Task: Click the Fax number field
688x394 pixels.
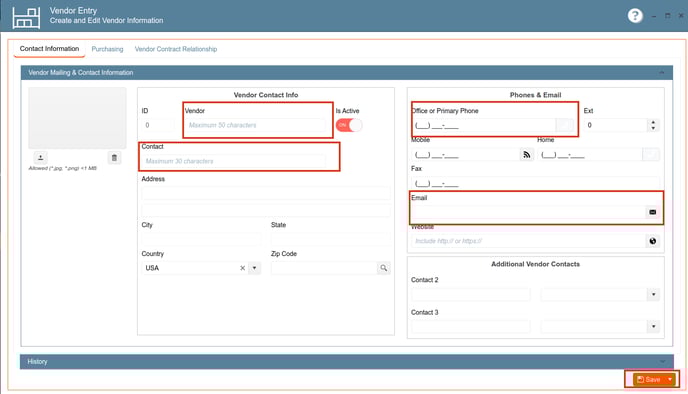Action: (x=535, y=183)
